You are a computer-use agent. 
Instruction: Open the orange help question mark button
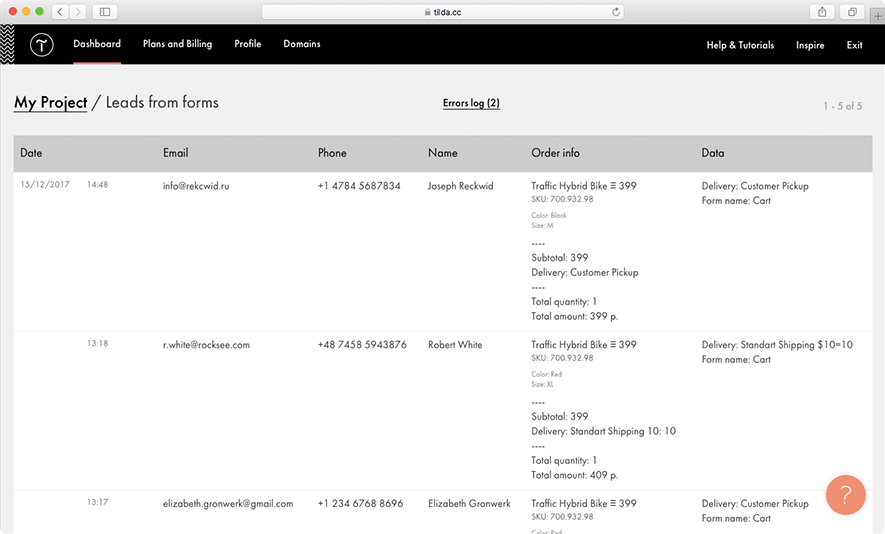click(845, 494)
